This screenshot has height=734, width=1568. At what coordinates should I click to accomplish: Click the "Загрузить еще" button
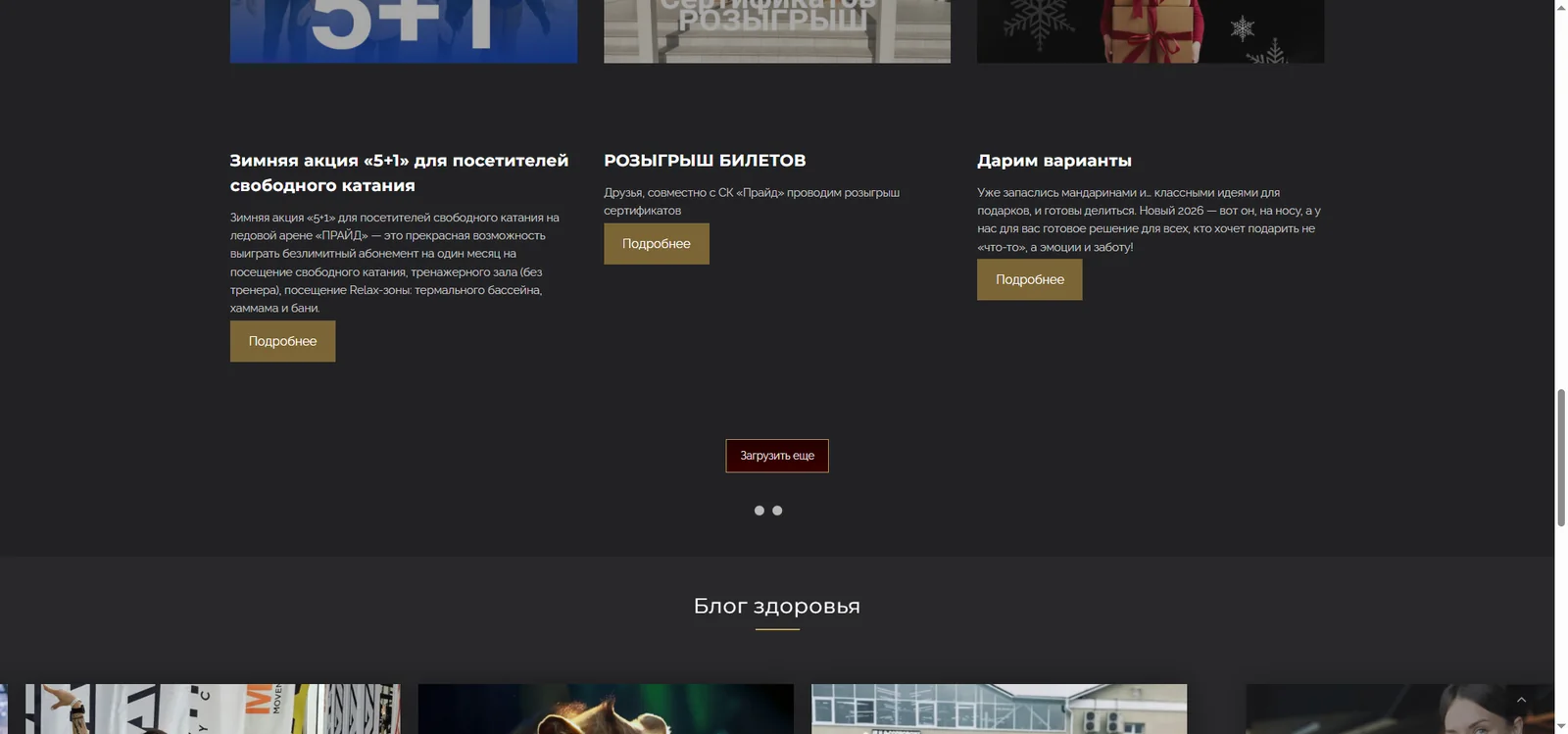(777, 456)
